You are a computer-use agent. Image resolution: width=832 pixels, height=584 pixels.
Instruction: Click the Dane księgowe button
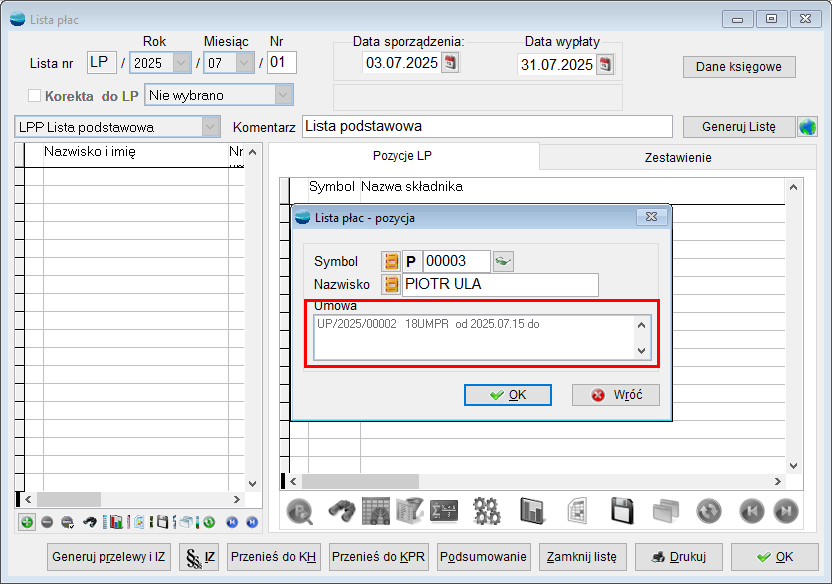[x=739, y=67]
